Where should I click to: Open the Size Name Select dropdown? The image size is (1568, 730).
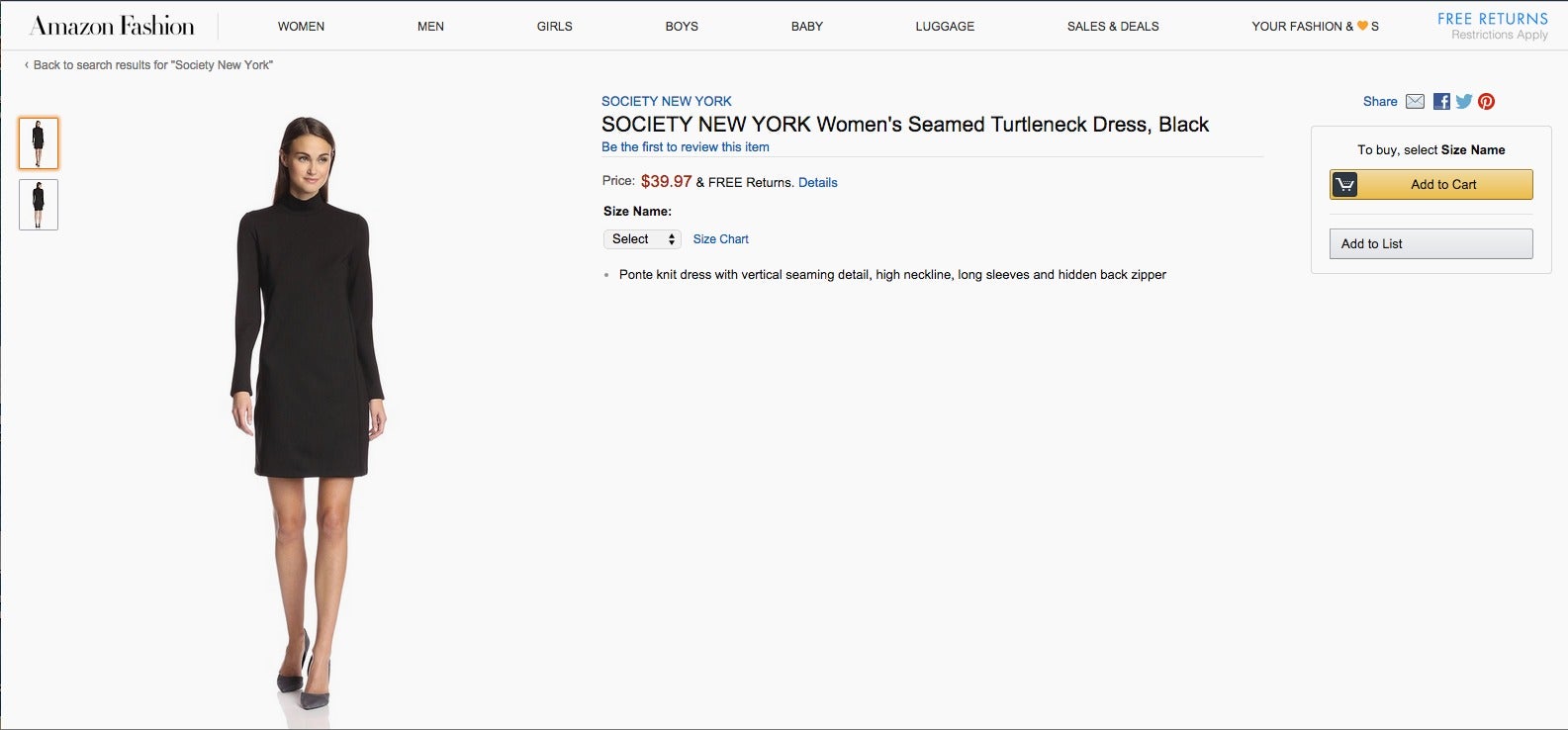point(642,239)
